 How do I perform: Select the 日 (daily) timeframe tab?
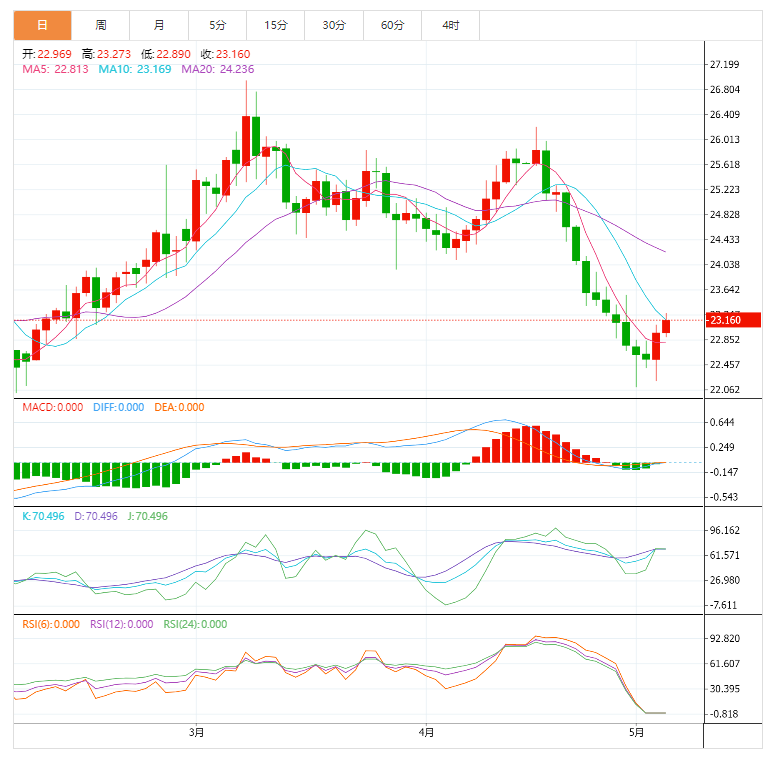pyautogui.click(x=43, y=25)
